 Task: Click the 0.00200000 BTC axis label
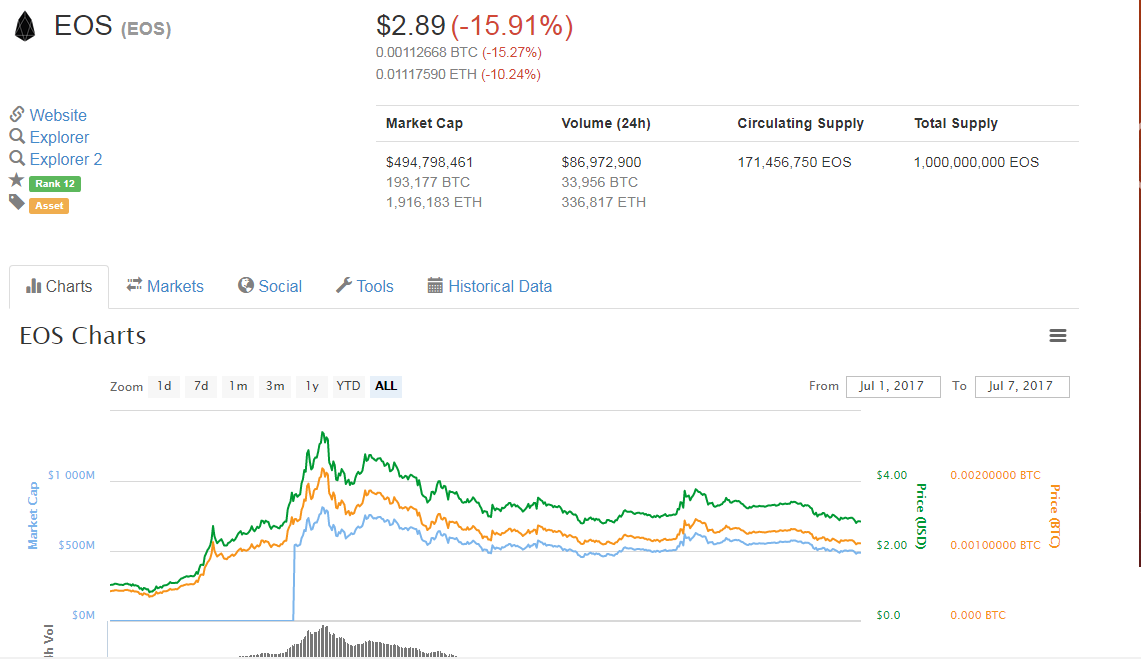pyautogui.click(x=995, y=475)
